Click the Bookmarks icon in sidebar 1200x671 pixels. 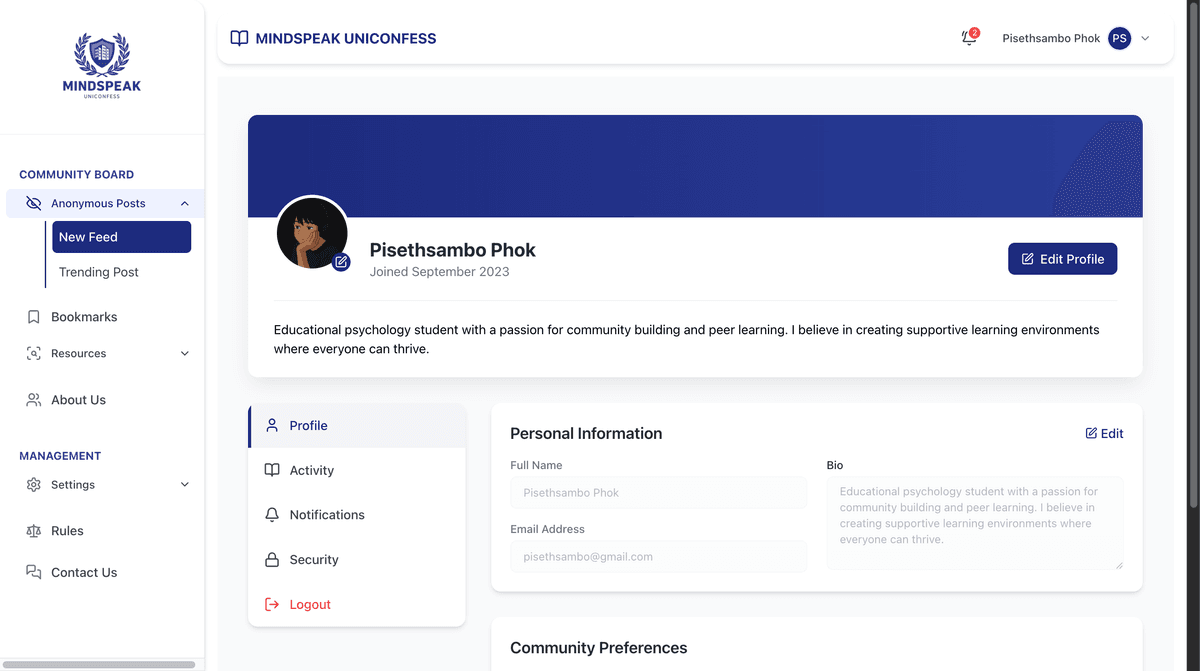pos(33,317)
